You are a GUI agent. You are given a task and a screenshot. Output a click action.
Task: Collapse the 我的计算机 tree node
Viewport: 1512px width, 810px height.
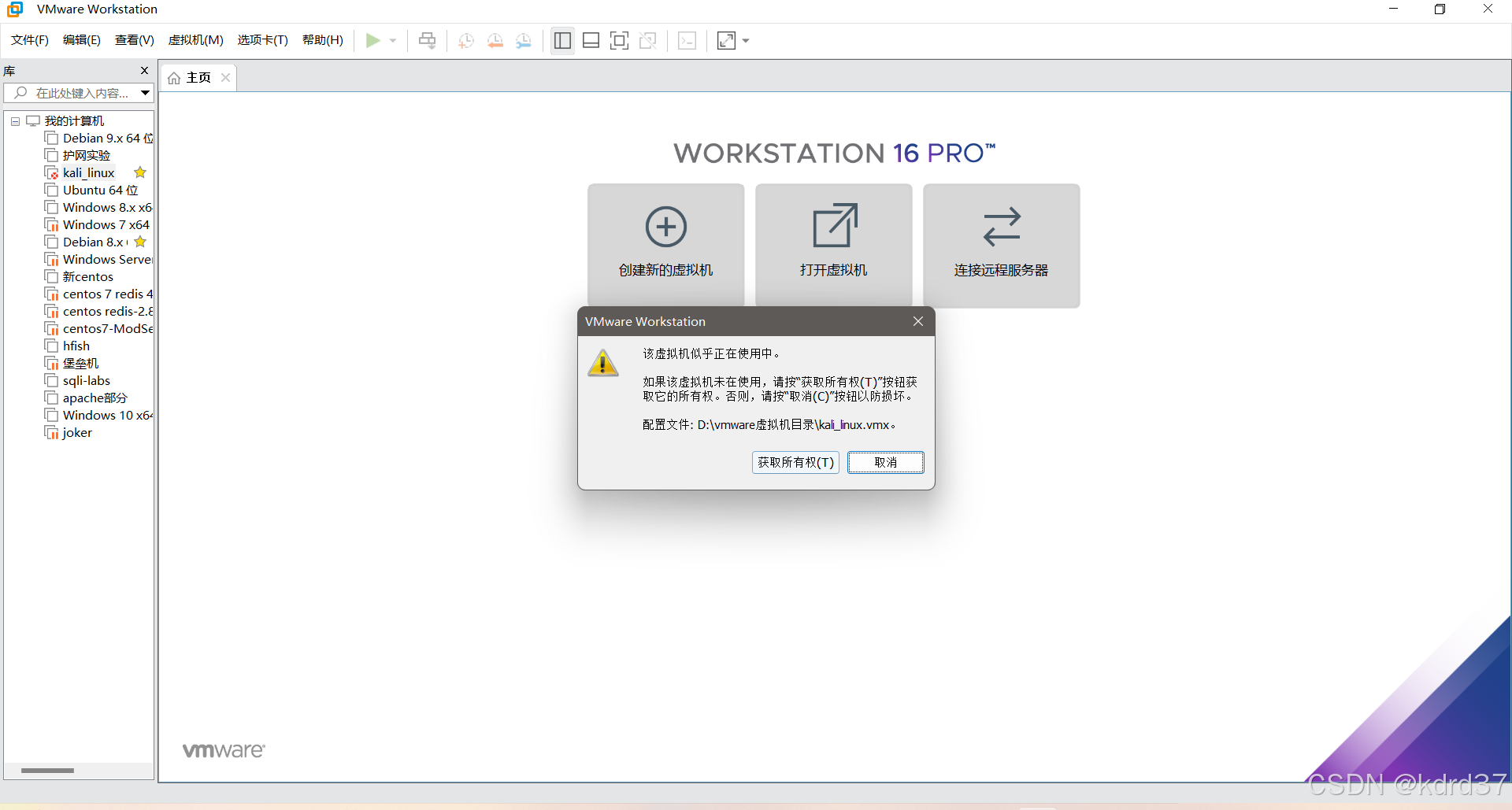15,121
